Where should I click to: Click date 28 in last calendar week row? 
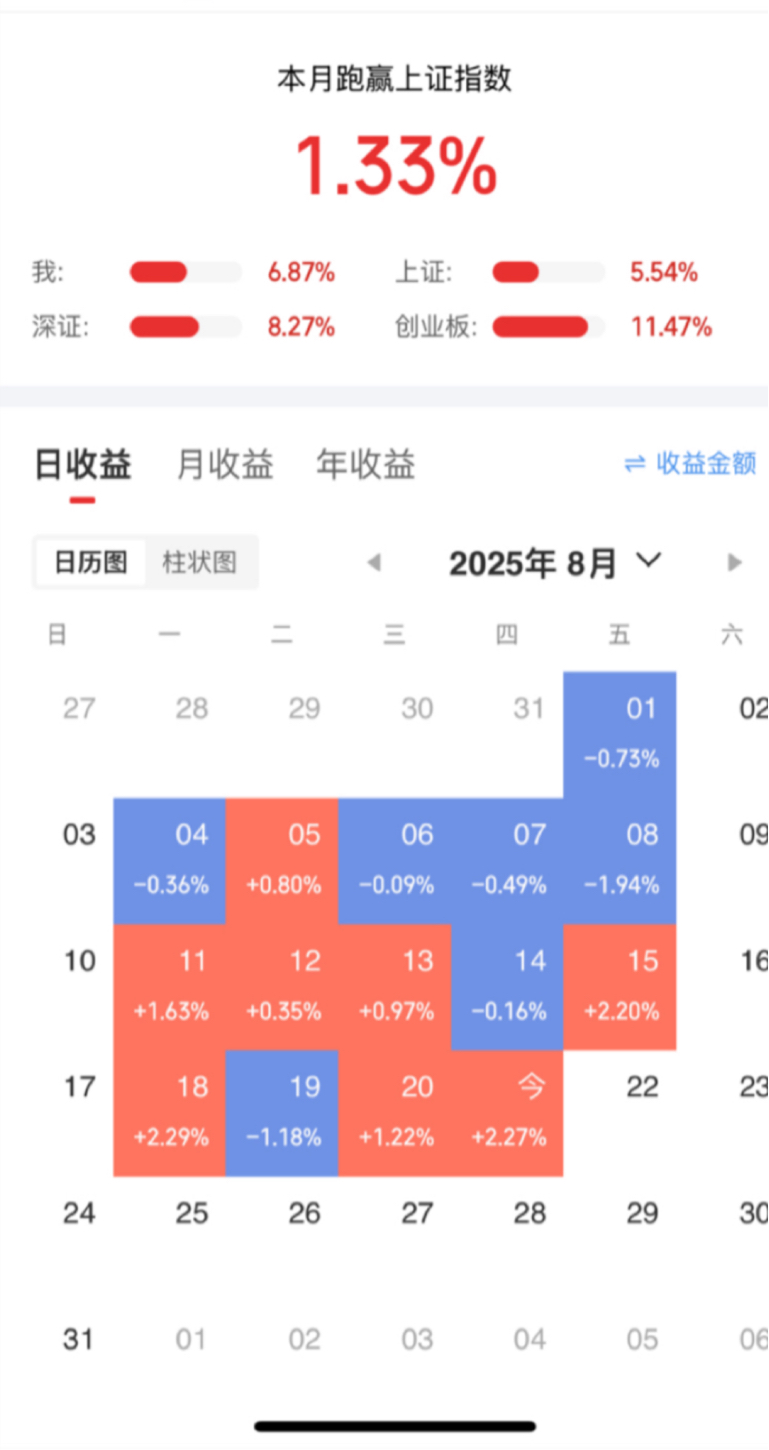pos(530,1213)
